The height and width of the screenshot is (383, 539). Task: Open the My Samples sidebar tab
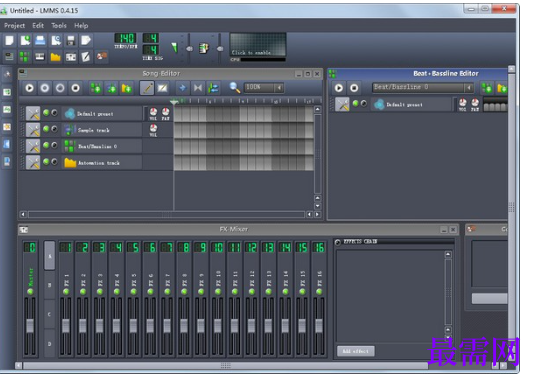[x=7, y=110]
